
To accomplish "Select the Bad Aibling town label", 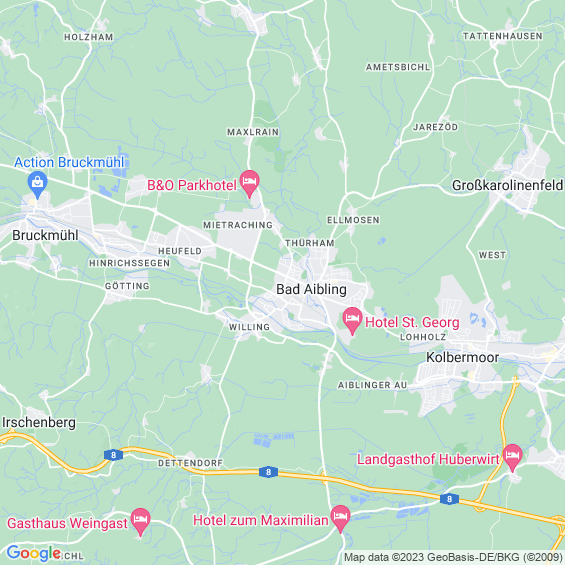I will point(311,289).
